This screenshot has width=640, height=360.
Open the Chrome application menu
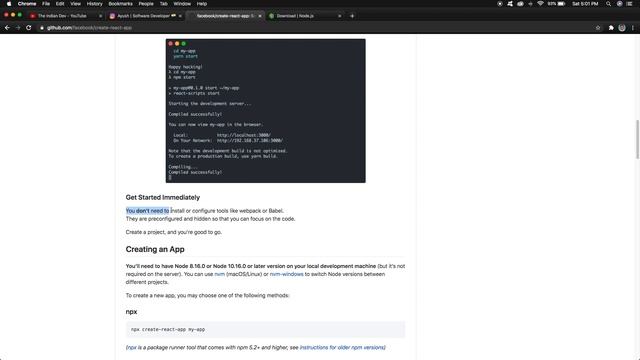(x=27, y=4)
